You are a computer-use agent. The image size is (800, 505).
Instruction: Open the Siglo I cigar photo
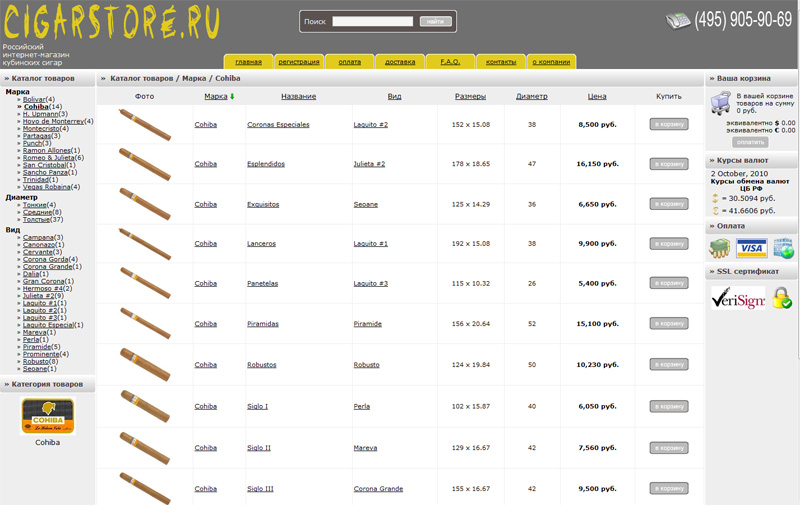tap(145, 406)
